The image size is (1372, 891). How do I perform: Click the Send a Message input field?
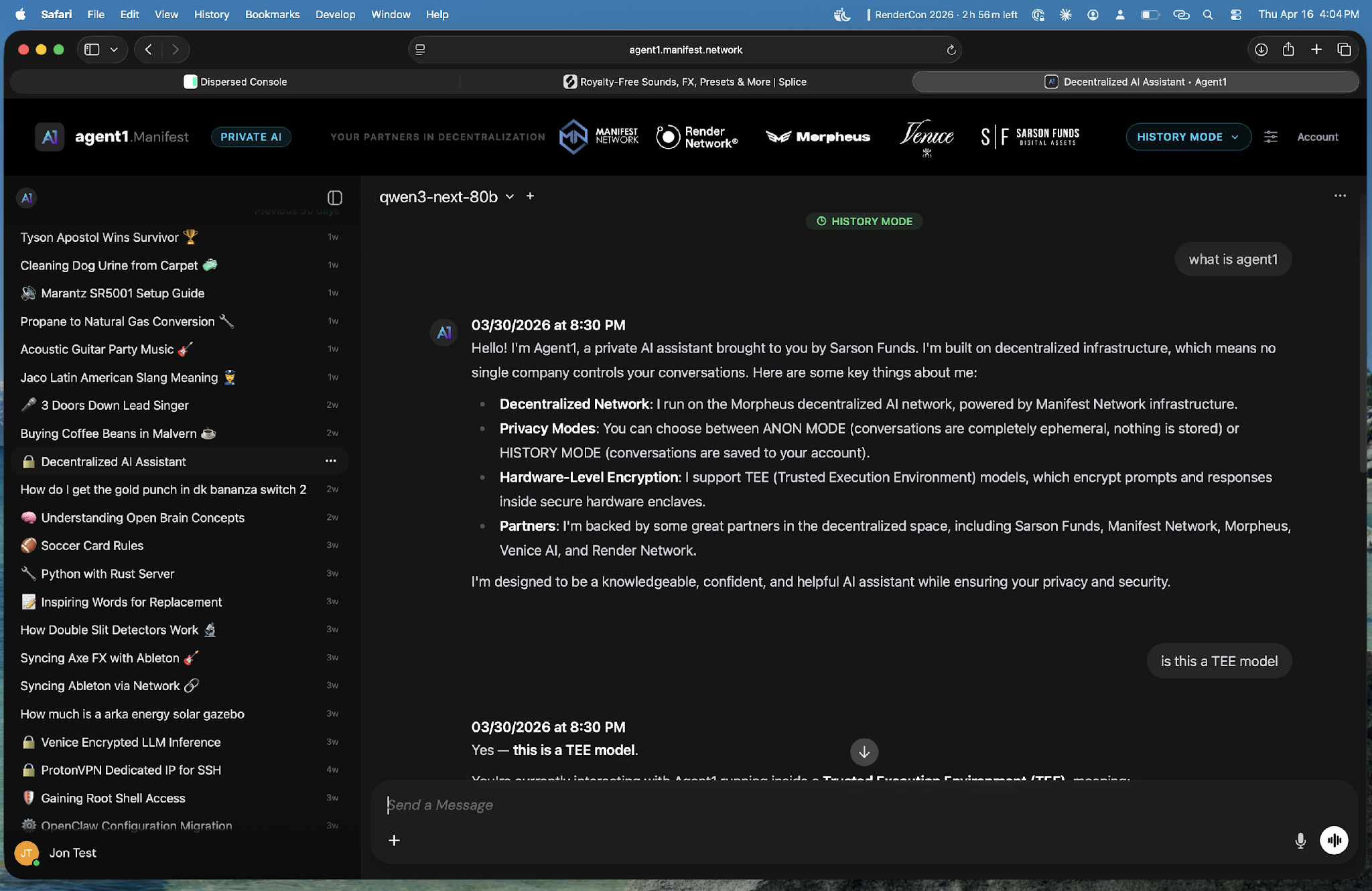[x=864, y=805]
